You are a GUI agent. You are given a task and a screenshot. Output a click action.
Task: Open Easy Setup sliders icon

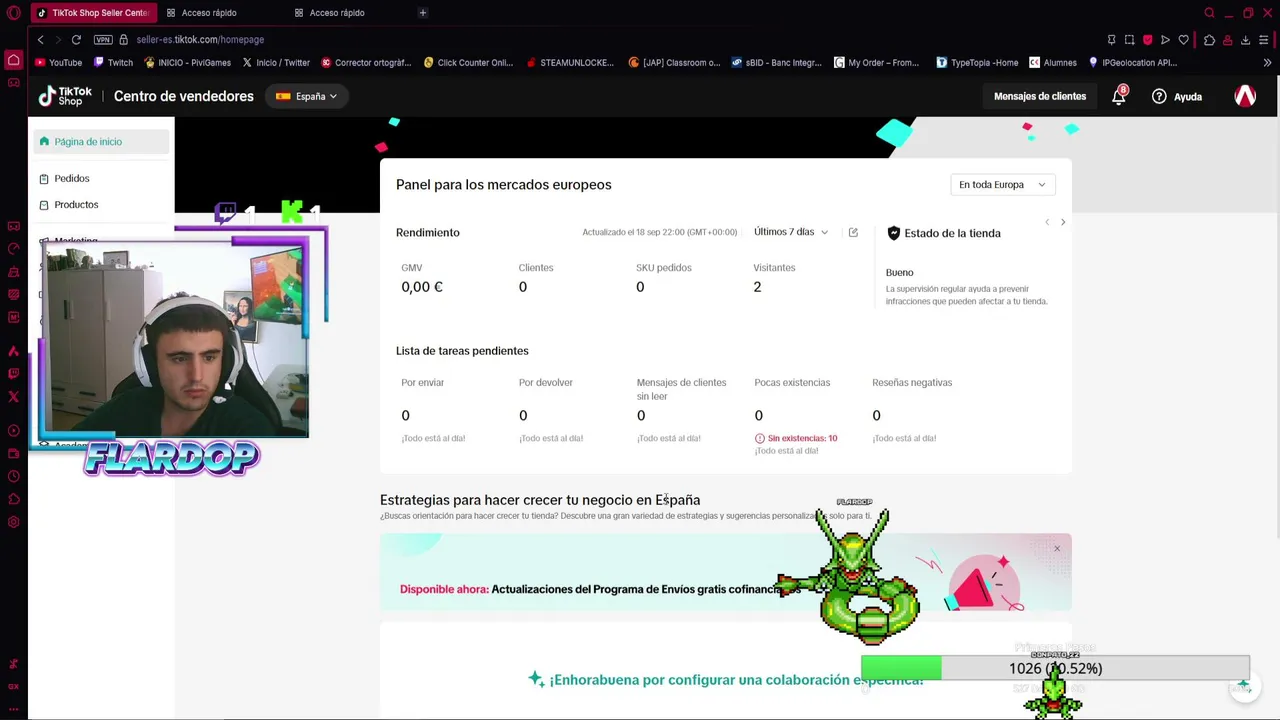pos(1264,39)
